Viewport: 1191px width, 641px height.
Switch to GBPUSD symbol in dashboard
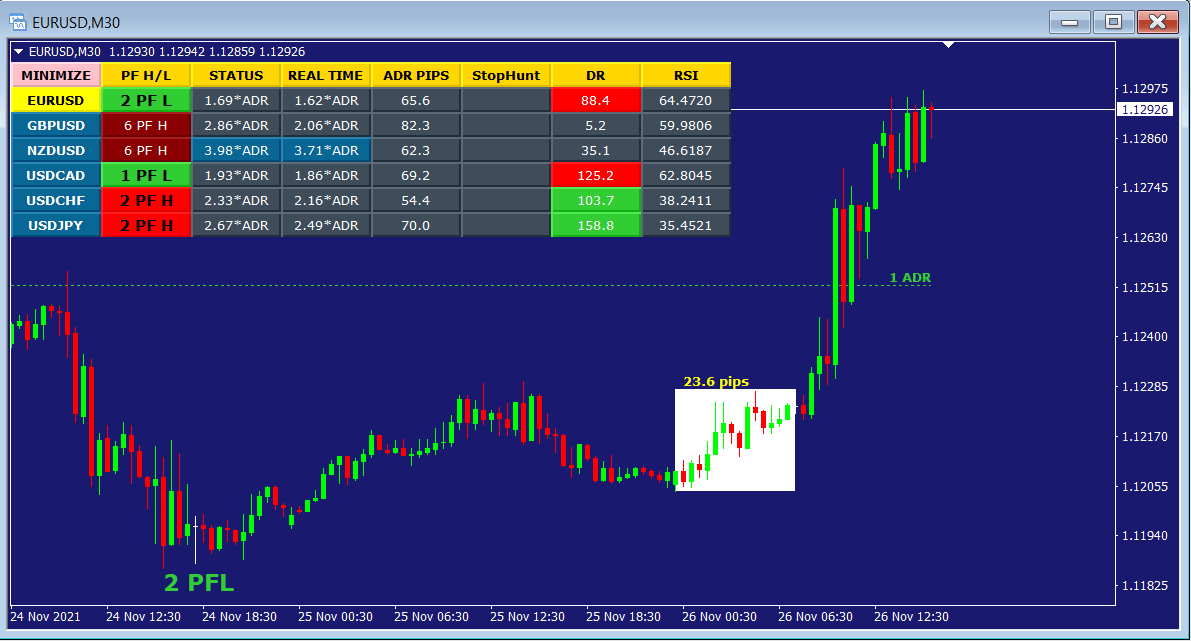[56, 125]
